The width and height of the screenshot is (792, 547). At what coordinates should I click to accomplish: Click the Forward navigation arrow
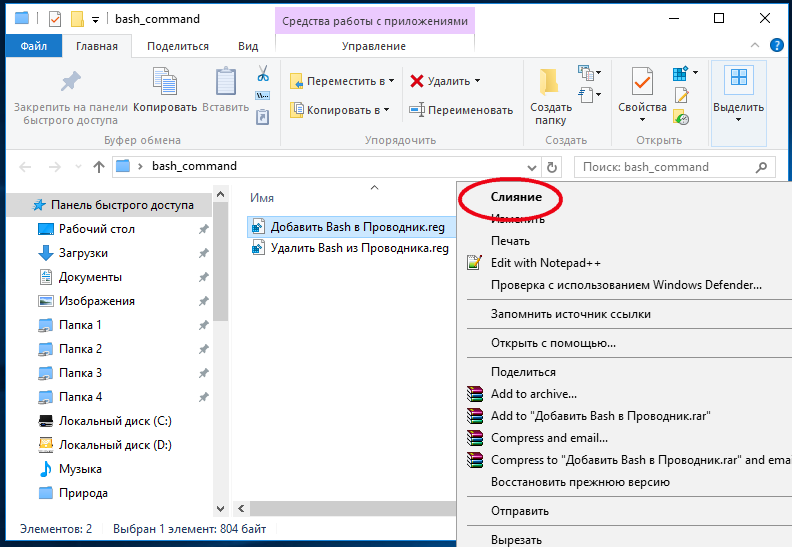(x=55, y=167)
